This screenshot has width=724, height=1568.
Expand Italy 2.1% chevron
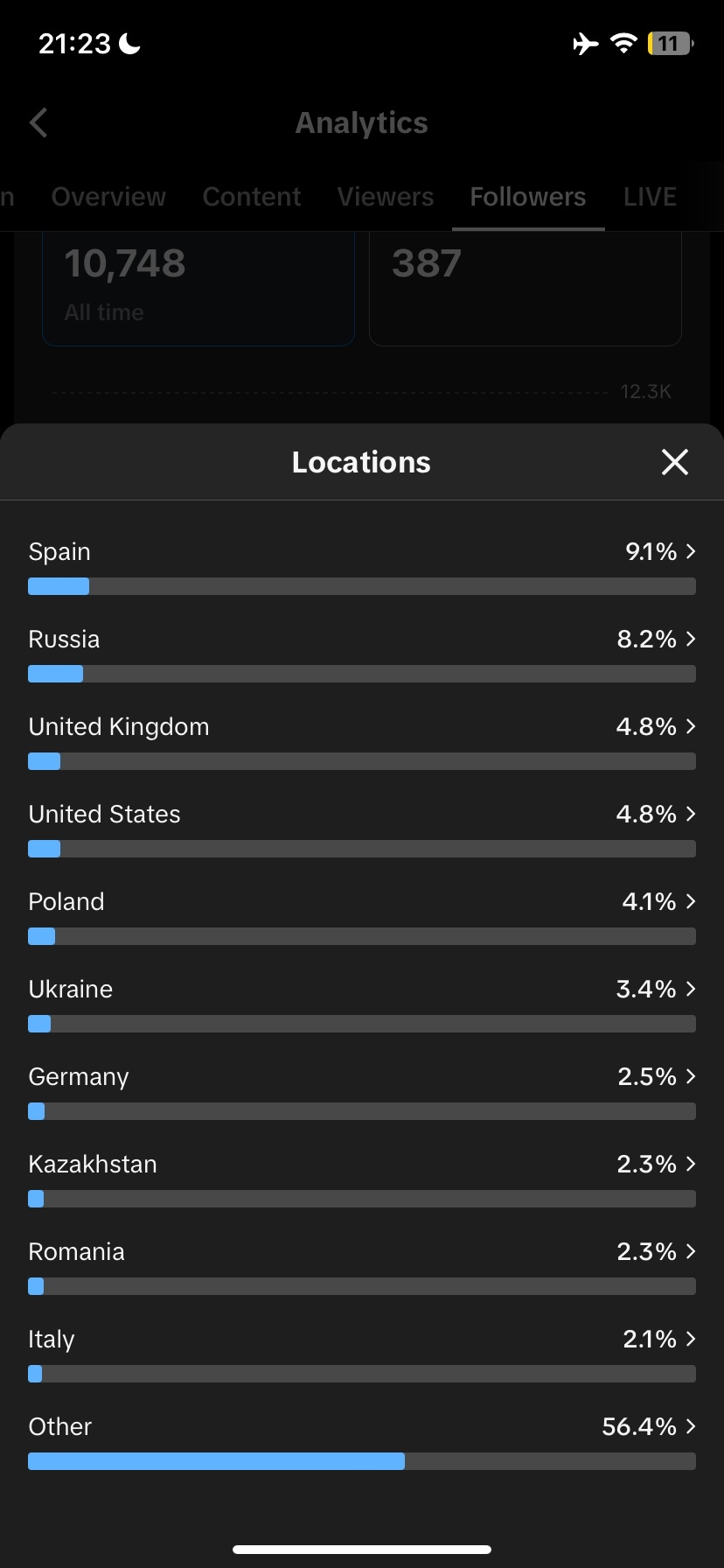691,1339
